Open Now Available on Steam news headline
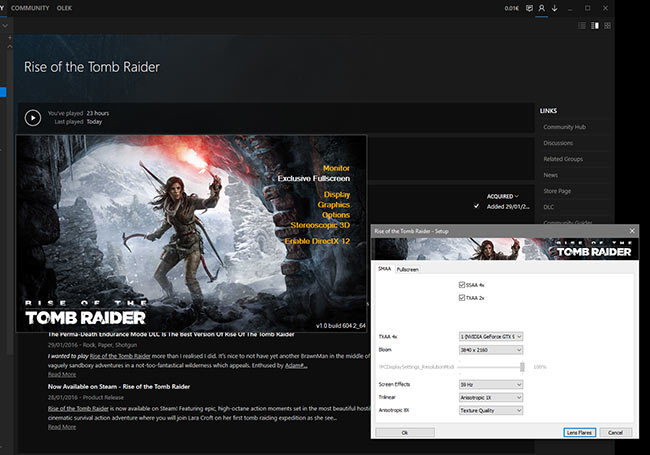This screenshot has height=455, width=650. [119, 387]
